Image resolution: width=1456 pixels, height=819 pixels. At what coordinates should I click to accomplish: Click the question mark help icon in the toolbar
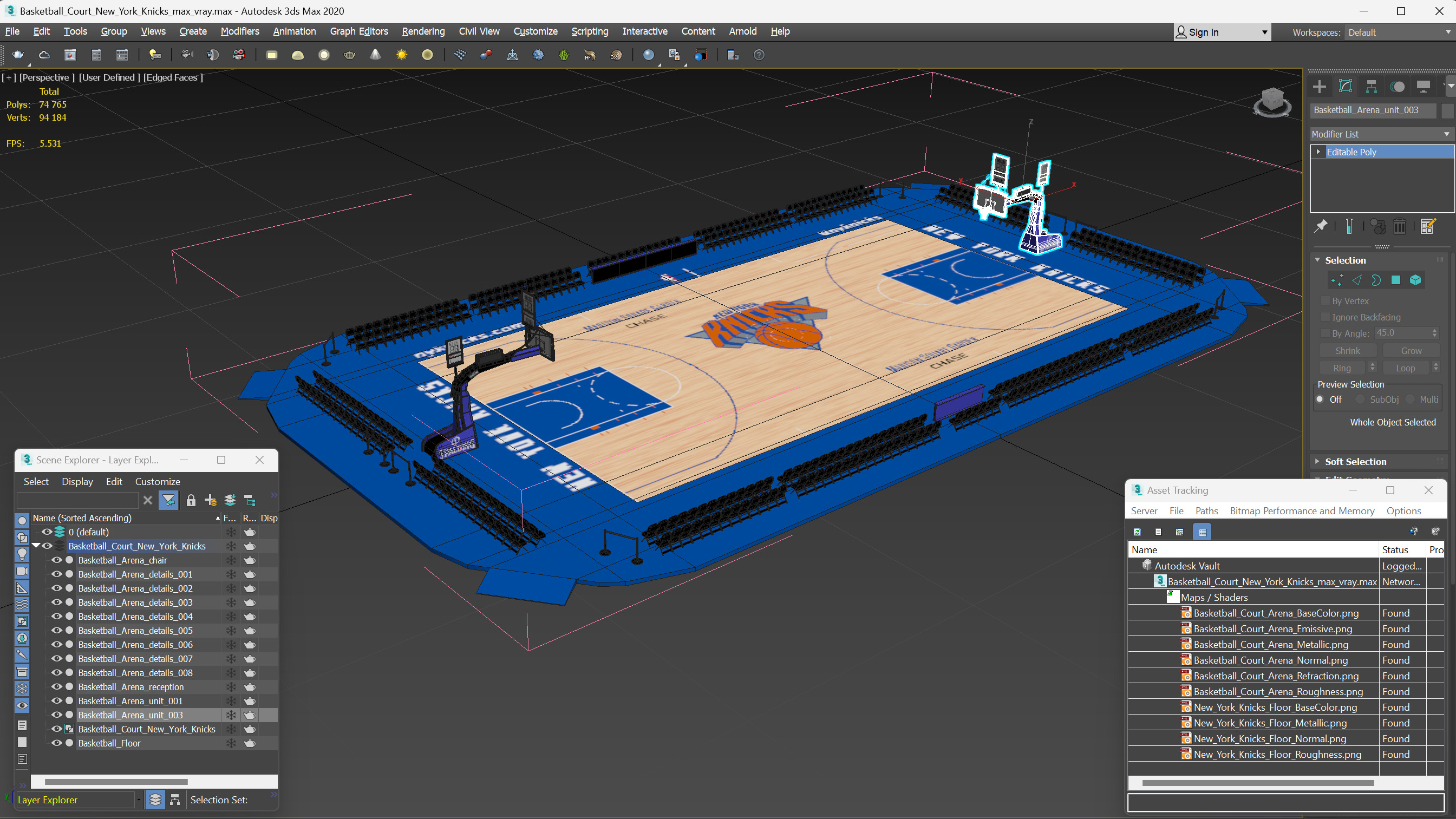pyautogui.click(x=759, y=55)
